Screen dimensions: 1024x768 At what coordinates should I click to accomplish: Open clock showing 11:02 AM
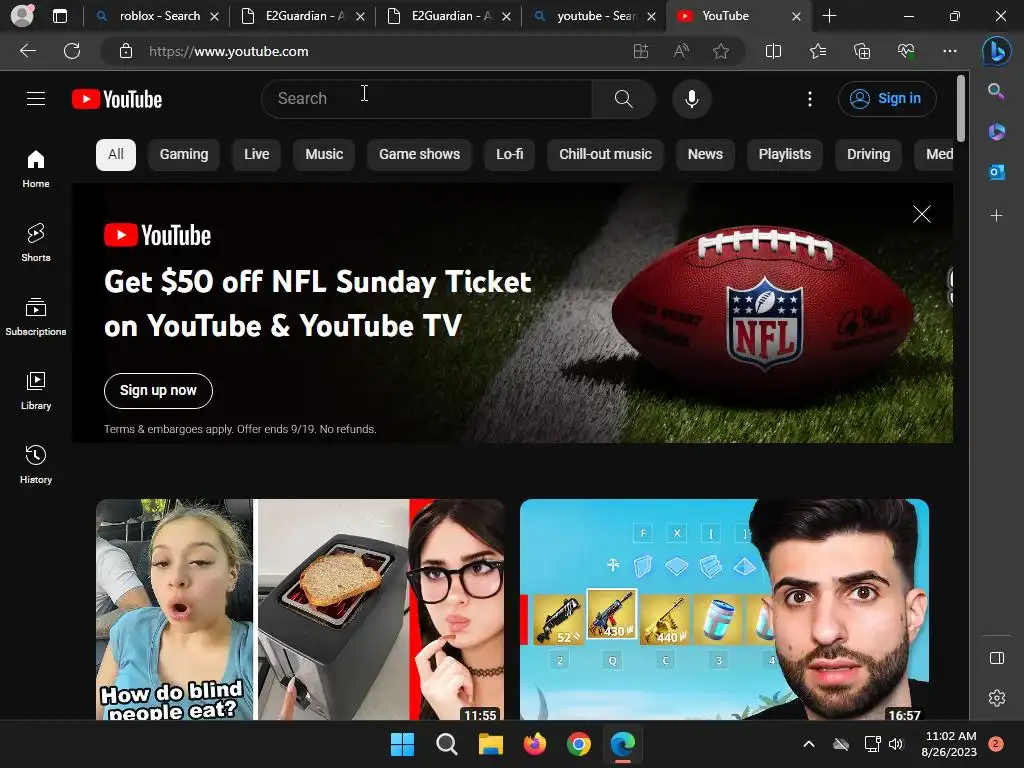pos(950,744)
